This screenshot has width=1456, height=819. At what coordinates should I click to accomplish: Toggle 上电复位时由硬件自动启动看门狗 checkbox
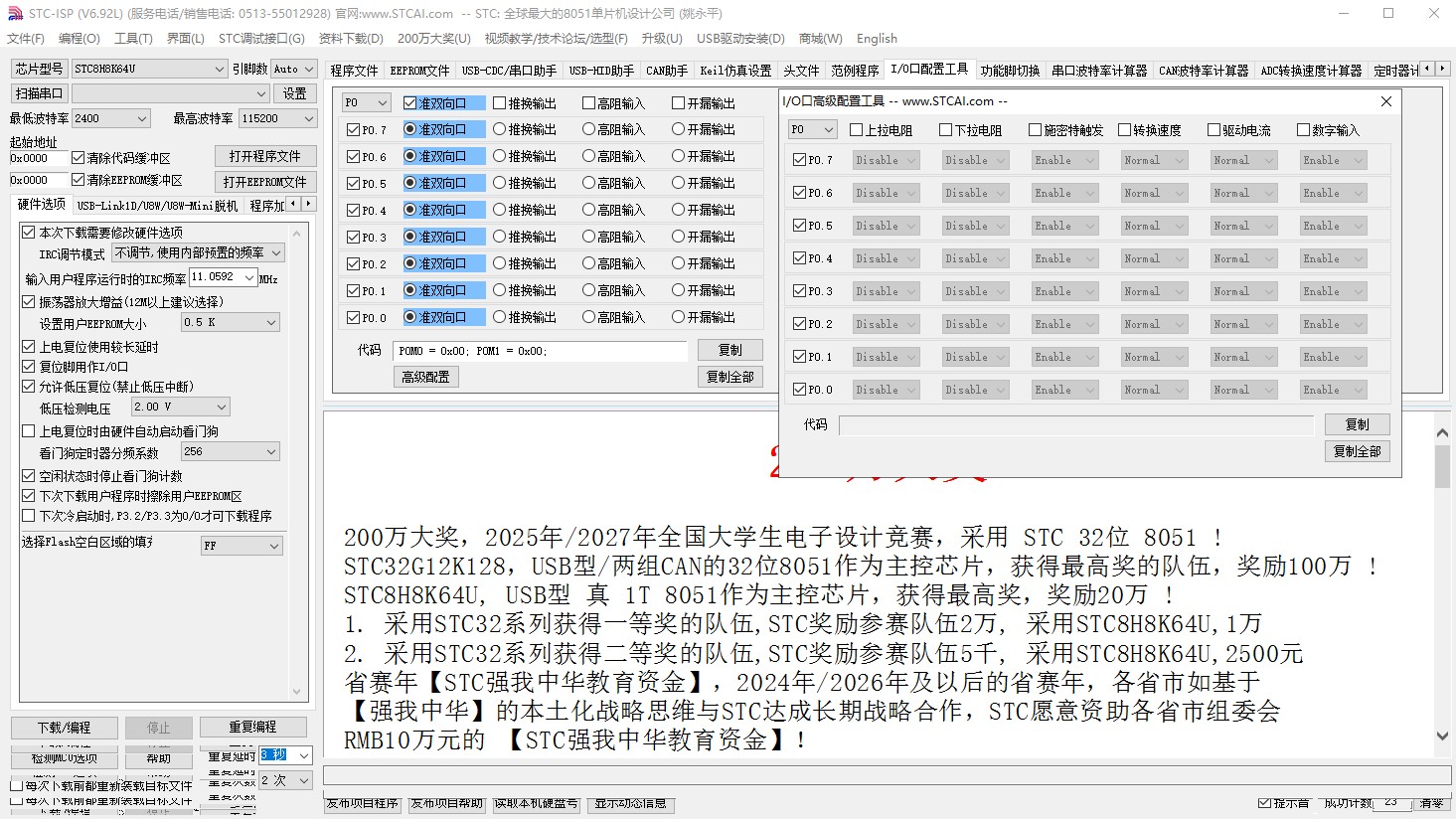click(29, 431)
